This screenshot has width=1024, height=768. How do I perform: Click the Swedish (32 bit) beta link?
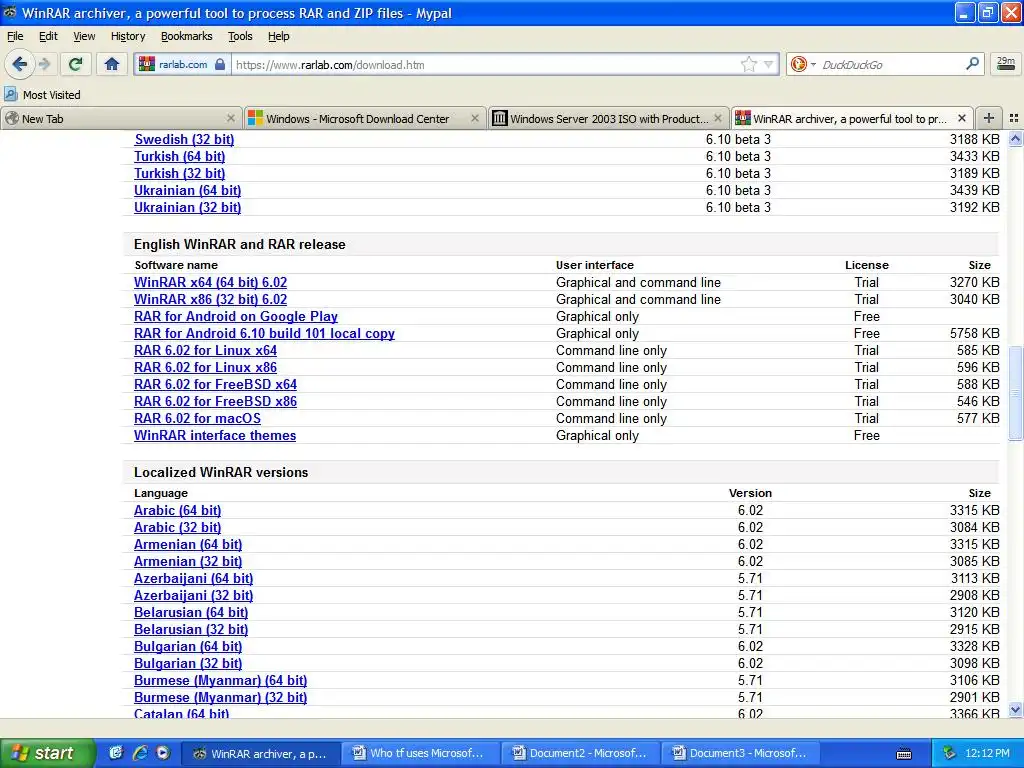coord(184,139)
